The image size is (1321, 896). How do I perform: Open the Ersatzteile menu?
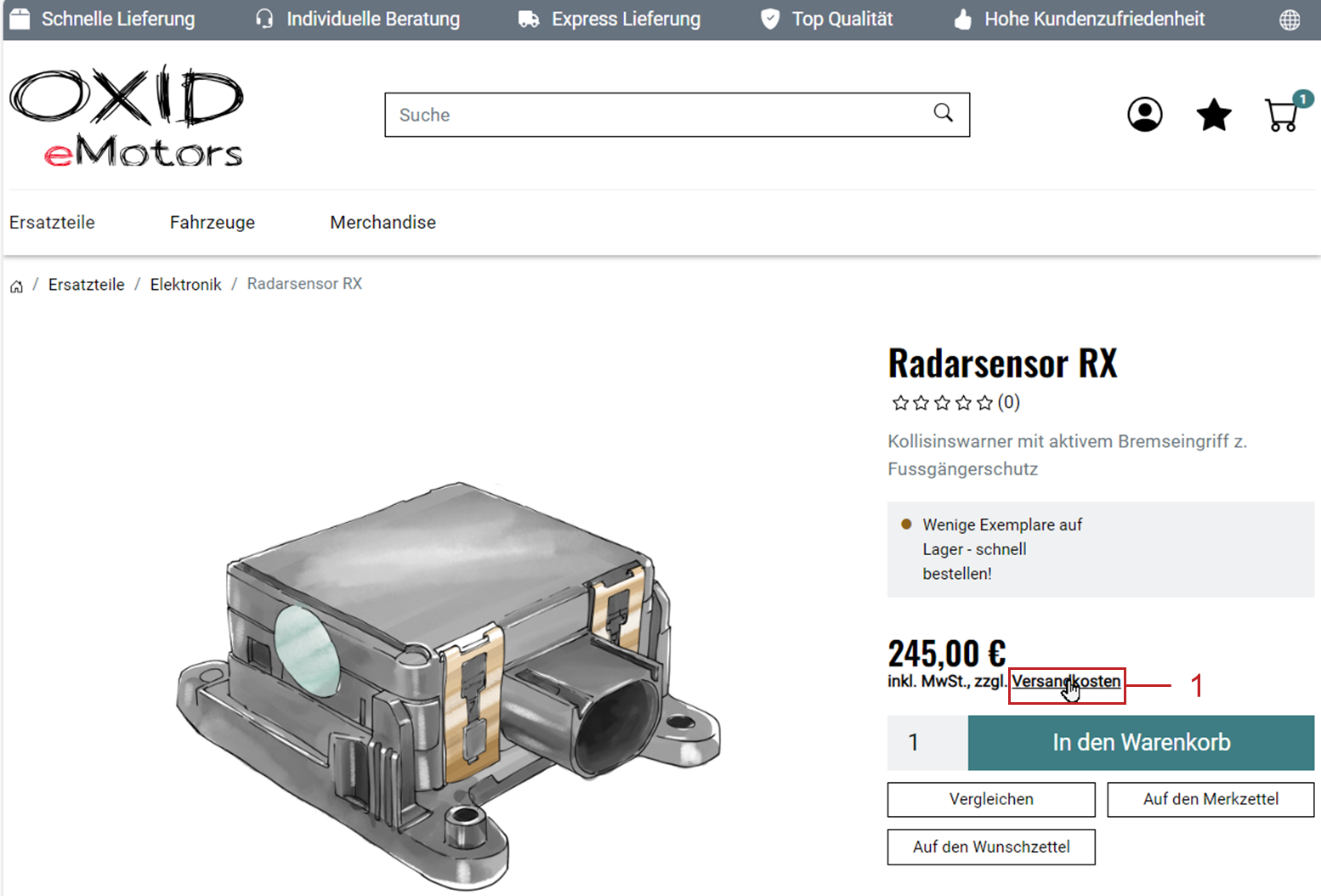52,223
